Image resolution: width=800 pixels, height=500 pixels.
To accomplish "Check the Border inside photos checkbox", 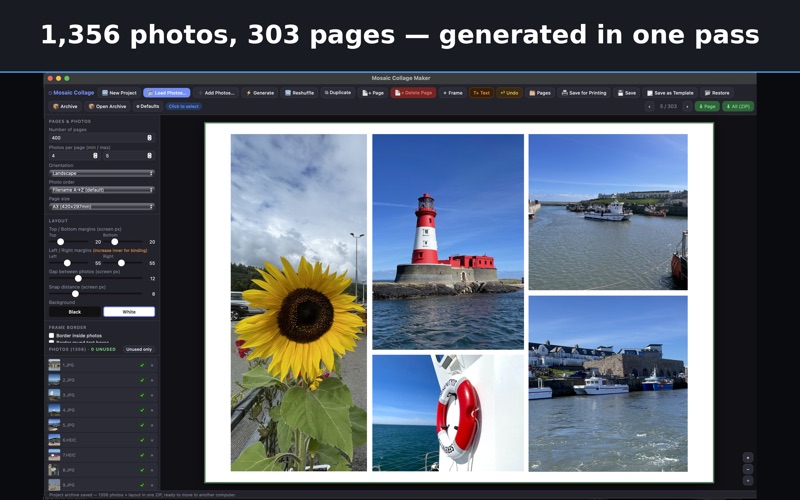I will [52, 336].
